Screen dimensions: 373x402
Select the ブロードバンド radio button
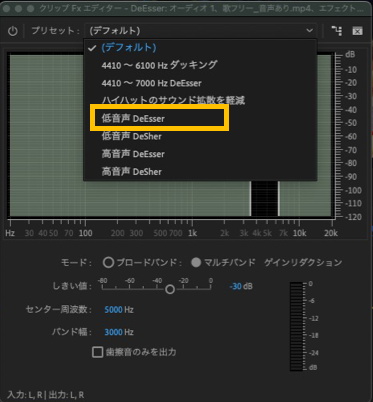coord(108,262)
